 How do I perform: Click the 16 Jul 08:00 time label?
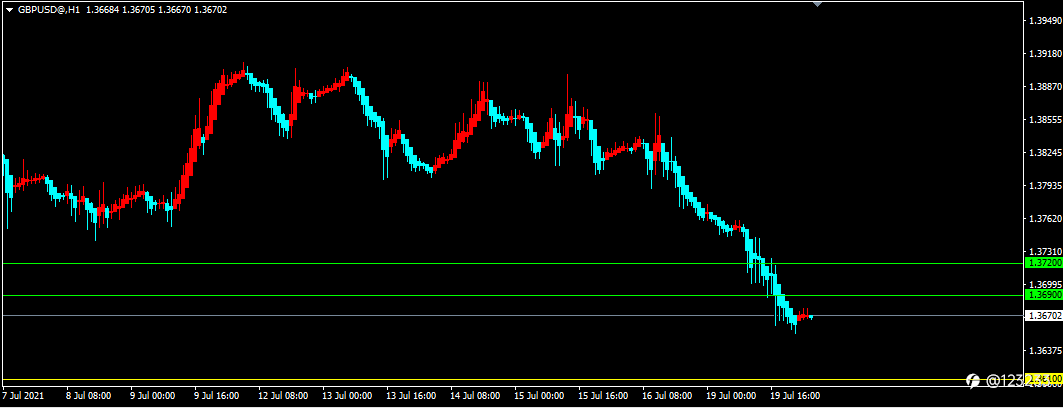point(666,396)
